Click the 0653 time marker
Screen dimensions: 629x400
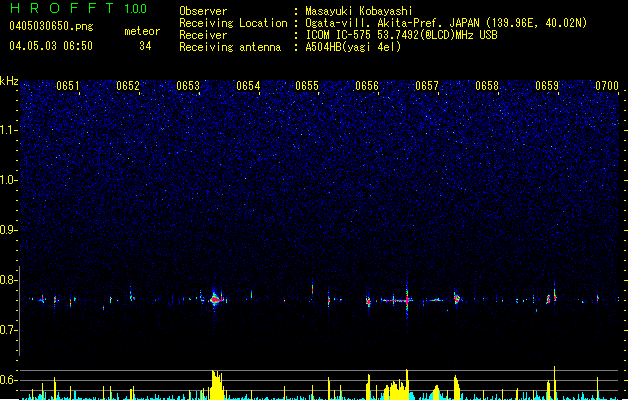tap(188, 86)
